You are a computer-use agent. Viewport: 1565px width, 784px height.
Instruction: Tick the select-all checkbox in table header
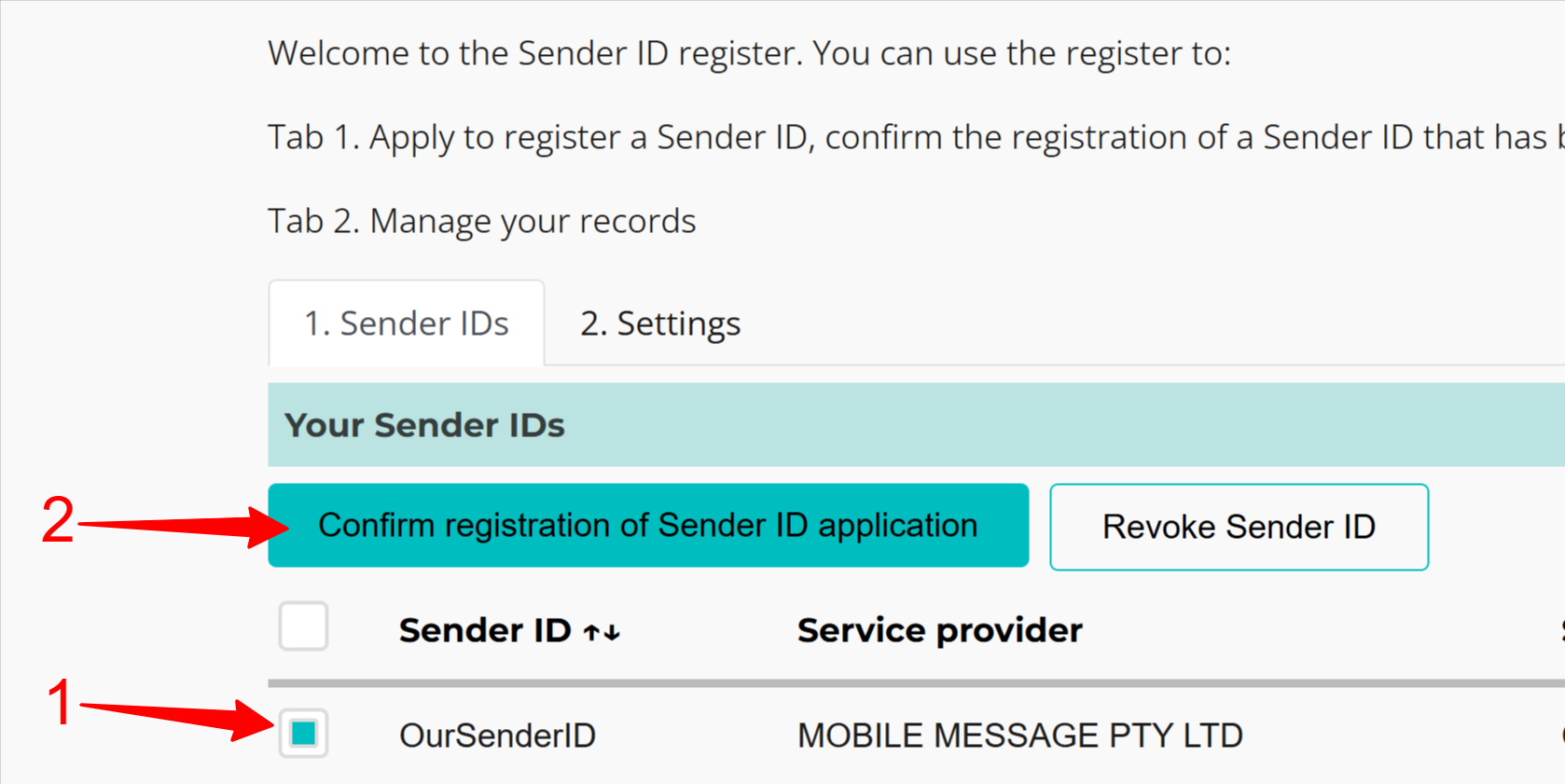point(303,626)
